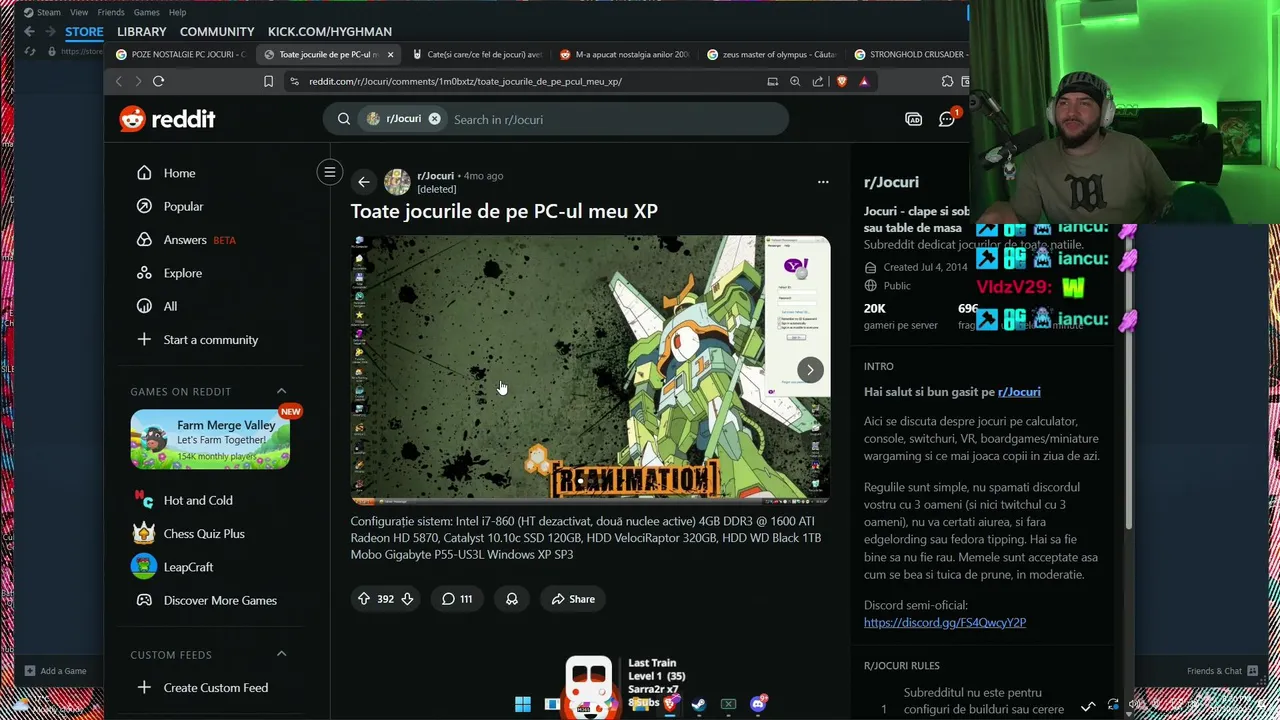Open the View menu in Steam
1280x720 pixels.
tap(79, 12)
